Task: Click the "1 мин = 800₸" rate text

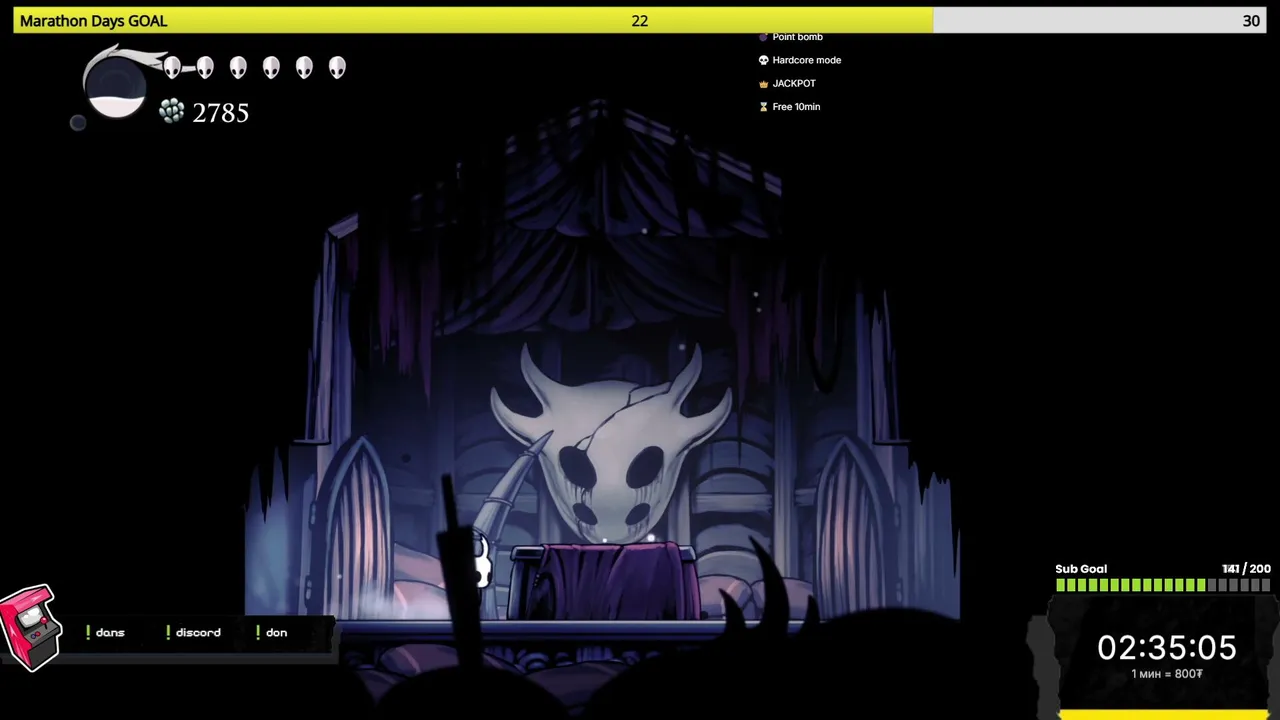Action: click(x=1167, y=674)
